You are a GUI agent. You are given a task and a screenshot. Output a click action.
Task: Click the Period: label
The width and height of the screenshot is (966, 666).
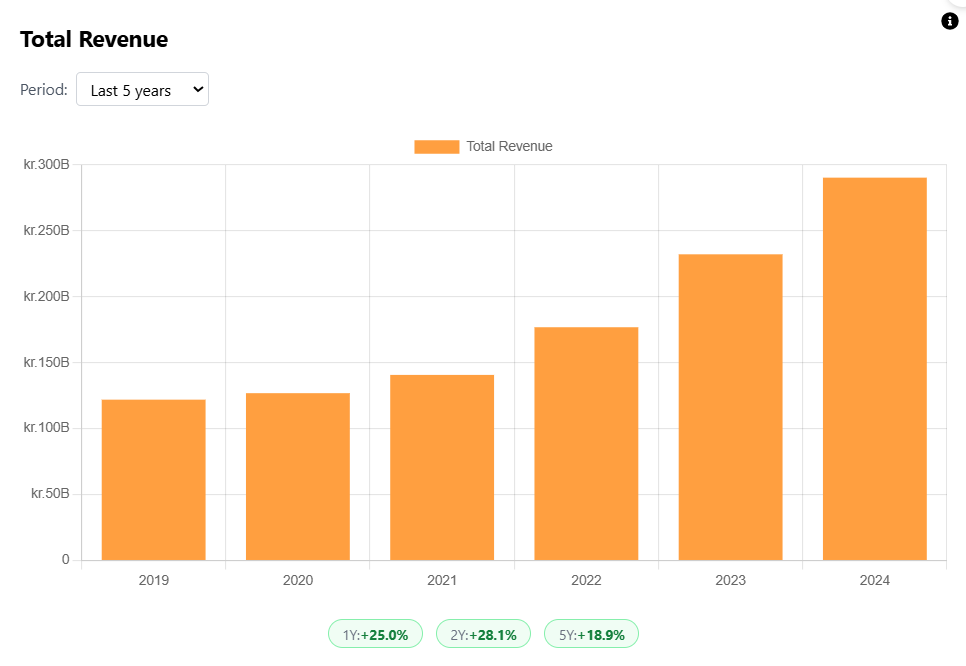coord(44,90)
